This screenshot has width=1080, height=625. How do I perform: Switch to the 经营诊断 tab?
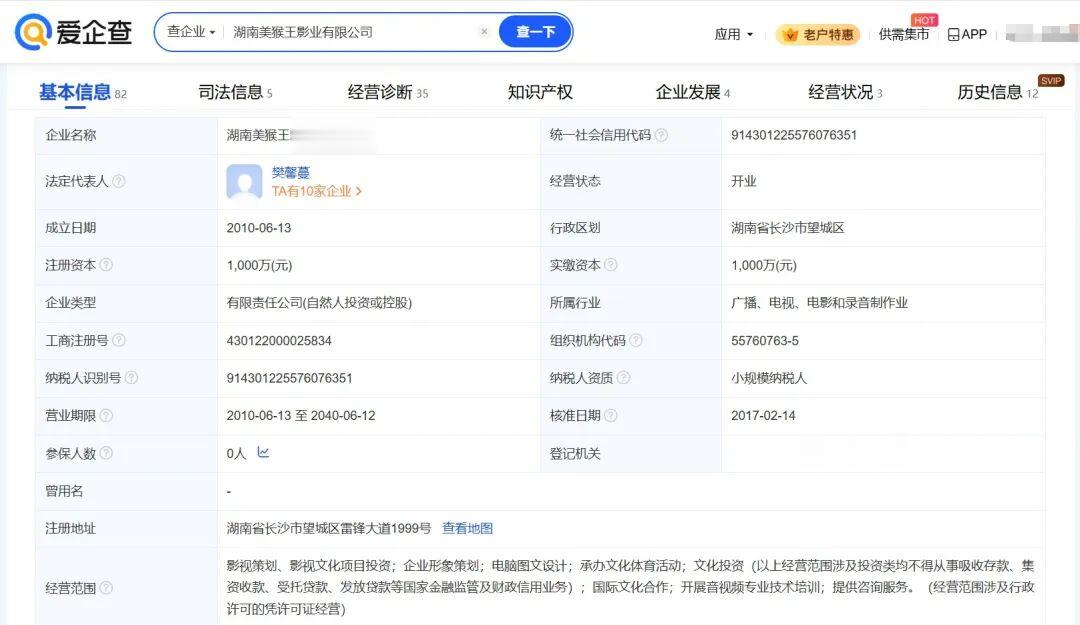pyautogui.click(x=388, y=92)
